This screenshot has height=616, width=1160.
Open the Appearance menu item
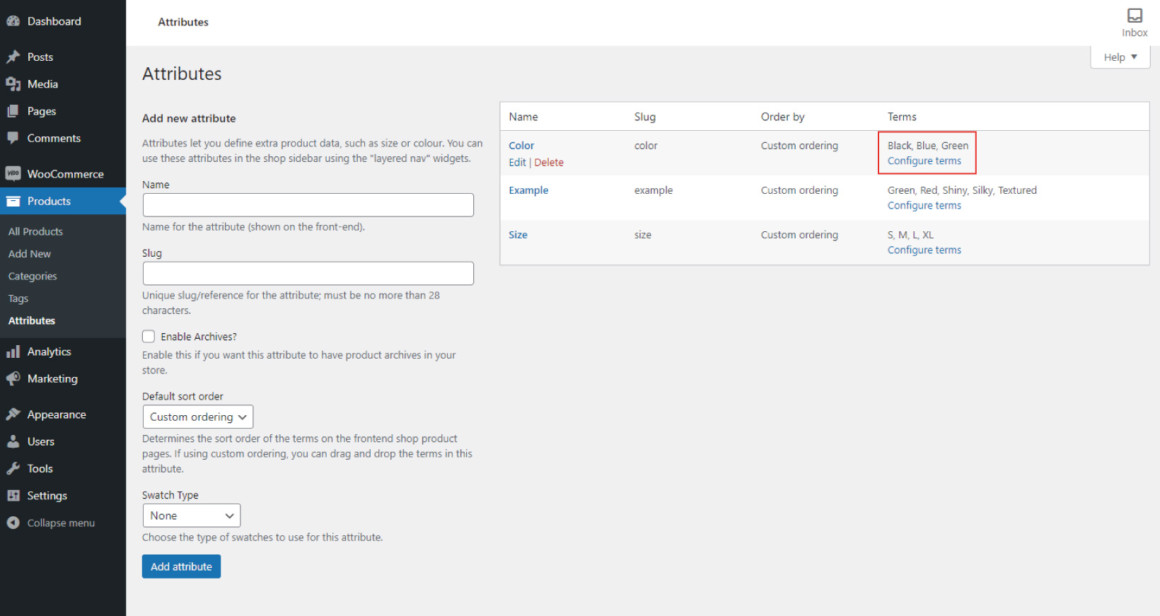(x=56, y=414)
